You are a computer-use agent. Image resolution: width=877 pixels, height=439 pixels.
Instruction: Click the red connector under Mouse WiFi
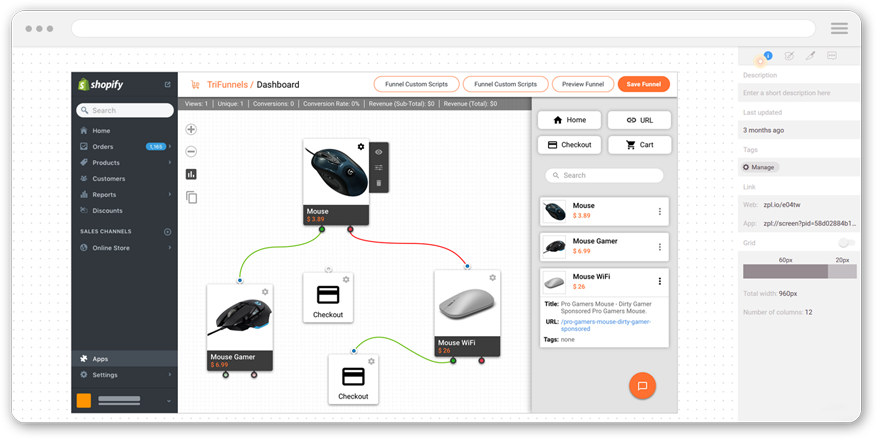481,361
